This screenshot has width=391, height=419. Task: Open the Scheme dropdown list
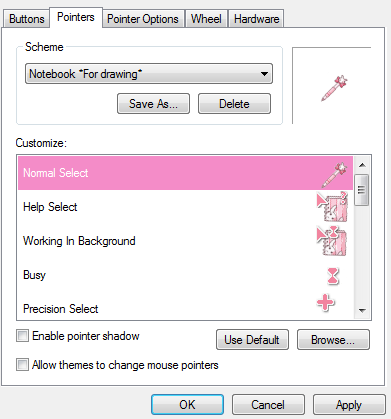click(x=149, y=74)
